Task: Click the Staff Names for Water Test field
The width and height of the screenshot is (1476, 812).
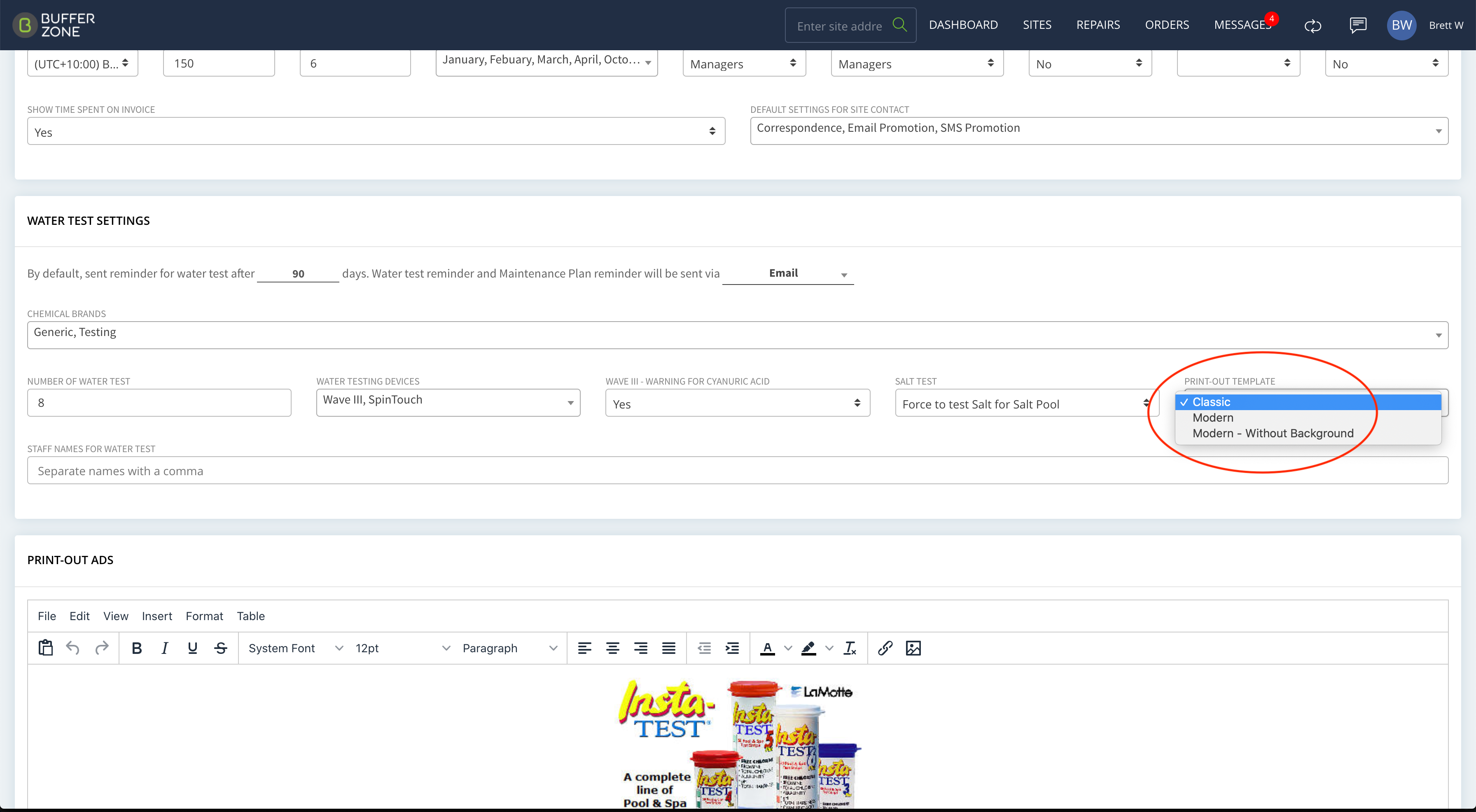Action: (x=738, y=471)
